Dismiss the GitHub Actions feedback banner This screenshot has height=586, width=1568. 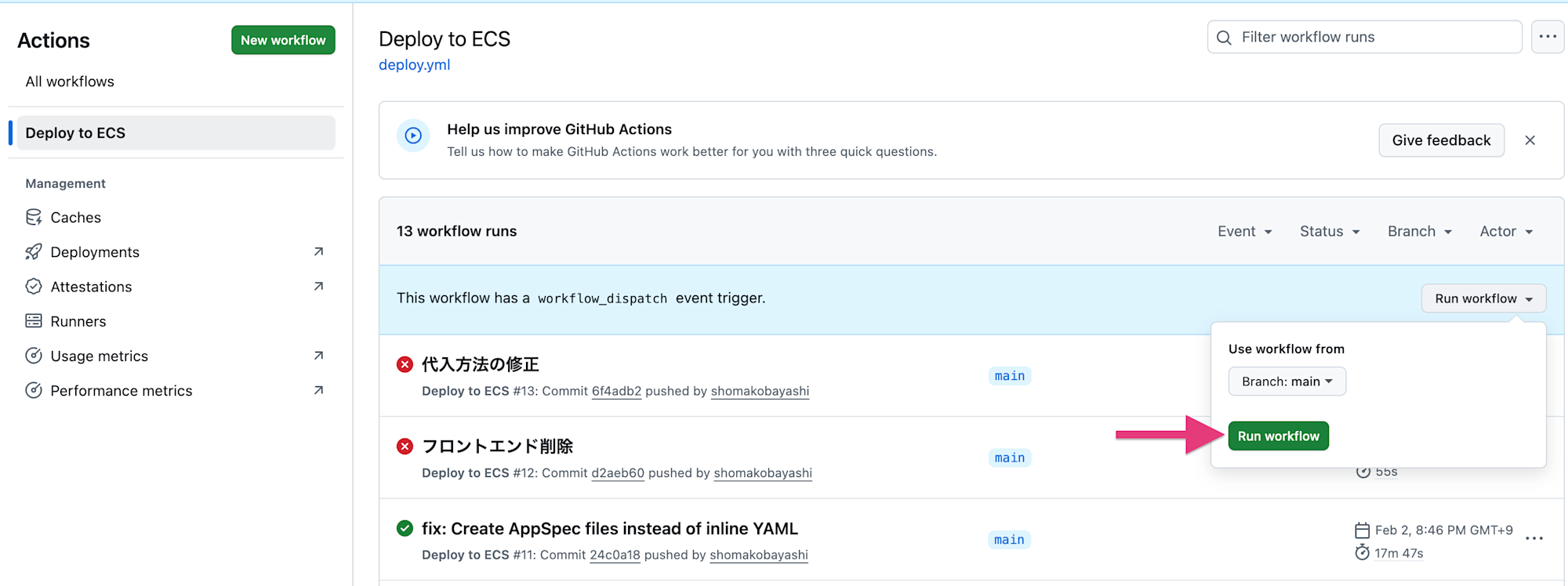point(1530,140)
